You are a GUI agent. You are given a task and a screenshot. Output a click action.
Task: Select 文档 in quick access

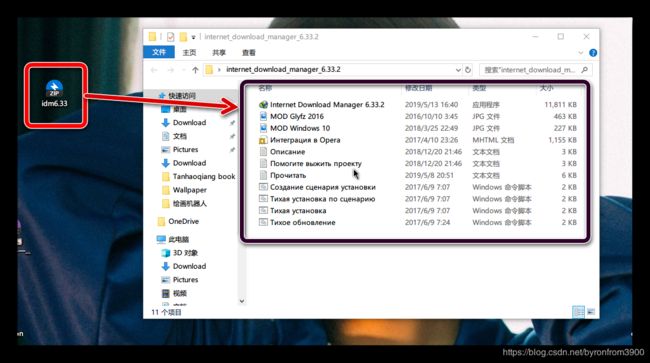[179, 136]
